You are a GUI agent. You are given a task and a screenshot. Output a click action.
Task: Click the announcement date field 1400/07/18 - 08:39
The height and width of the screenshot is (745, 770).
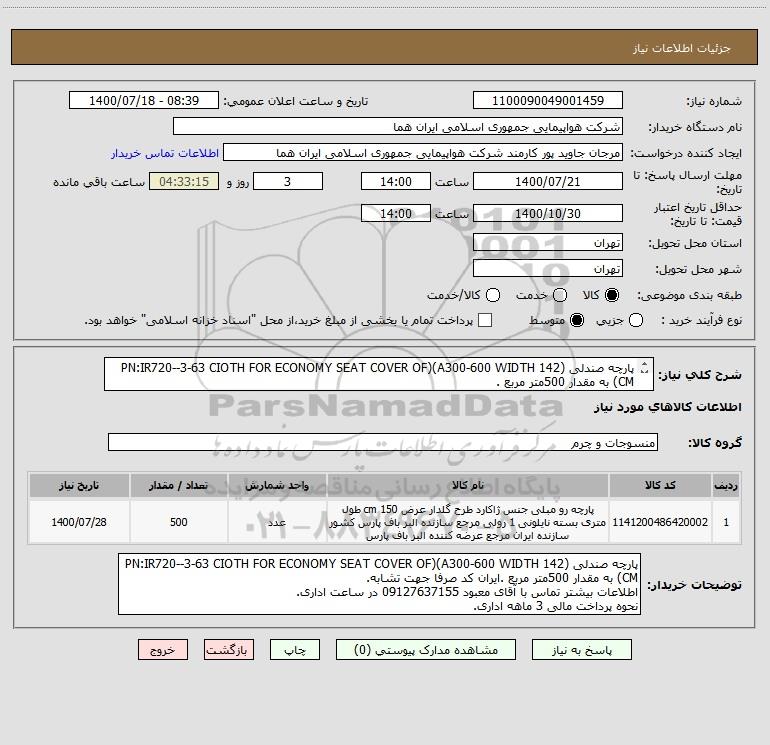pyautogui.click(x=144, y=100)
